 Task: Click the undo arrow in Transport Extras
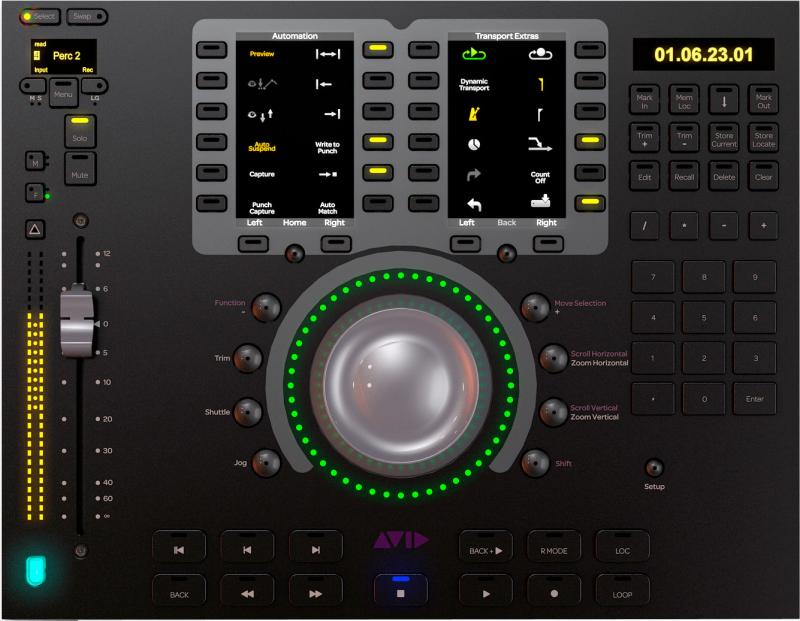[474, 205]
